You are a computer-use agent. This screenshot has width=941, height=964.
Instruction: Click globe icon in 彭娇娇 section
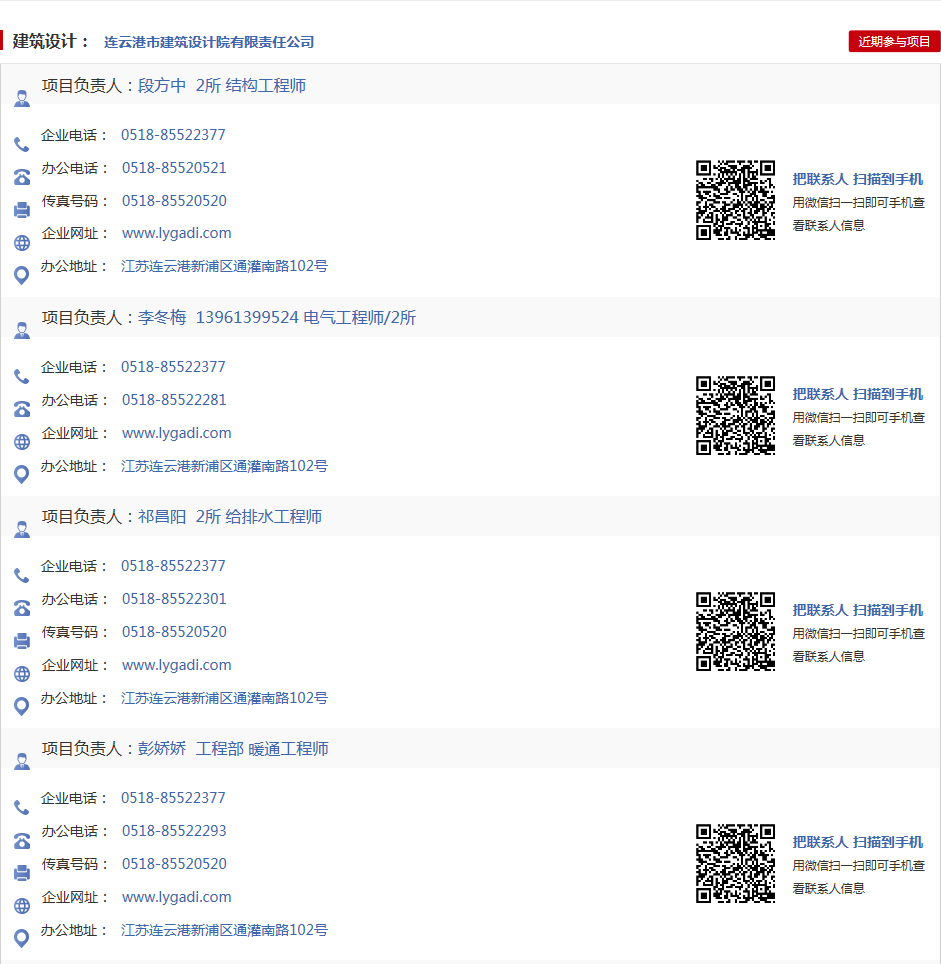pos(22,906)
